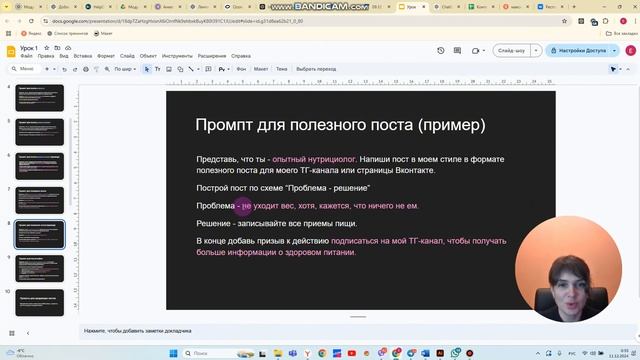Bookmark this page with star
The height and width of the screenshot is (360, 640).
pyautogui.click(x=564, y=21)
